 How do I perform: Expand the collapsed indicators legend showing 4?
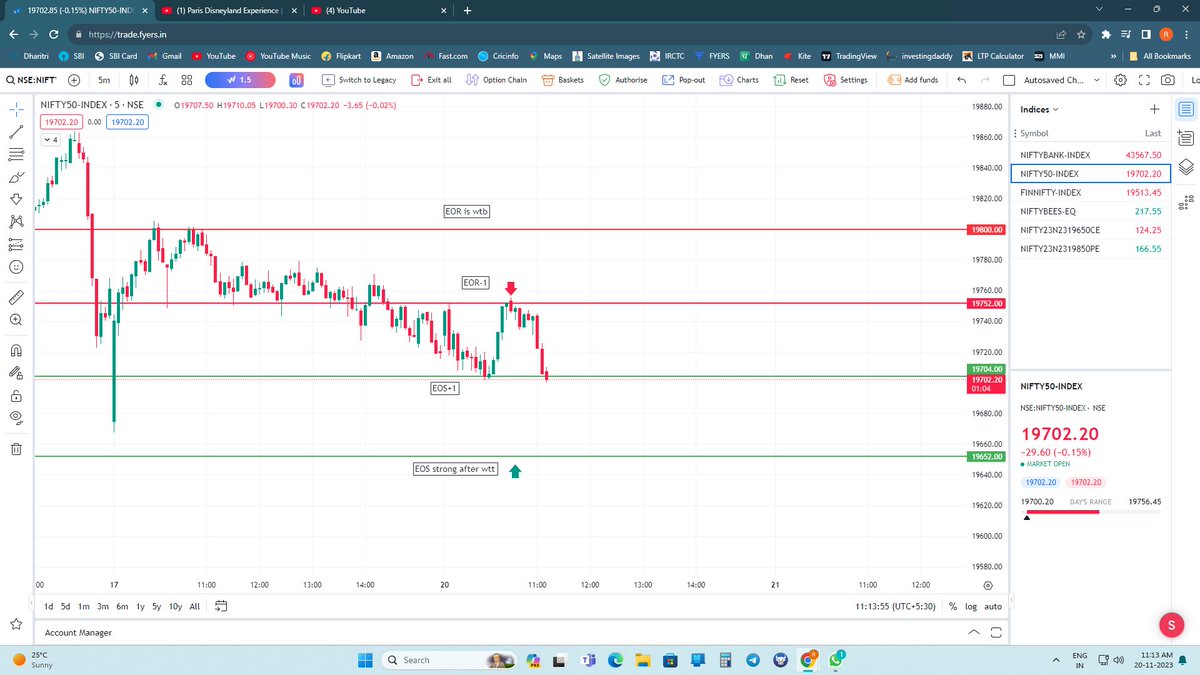click(x=51, y=140)
